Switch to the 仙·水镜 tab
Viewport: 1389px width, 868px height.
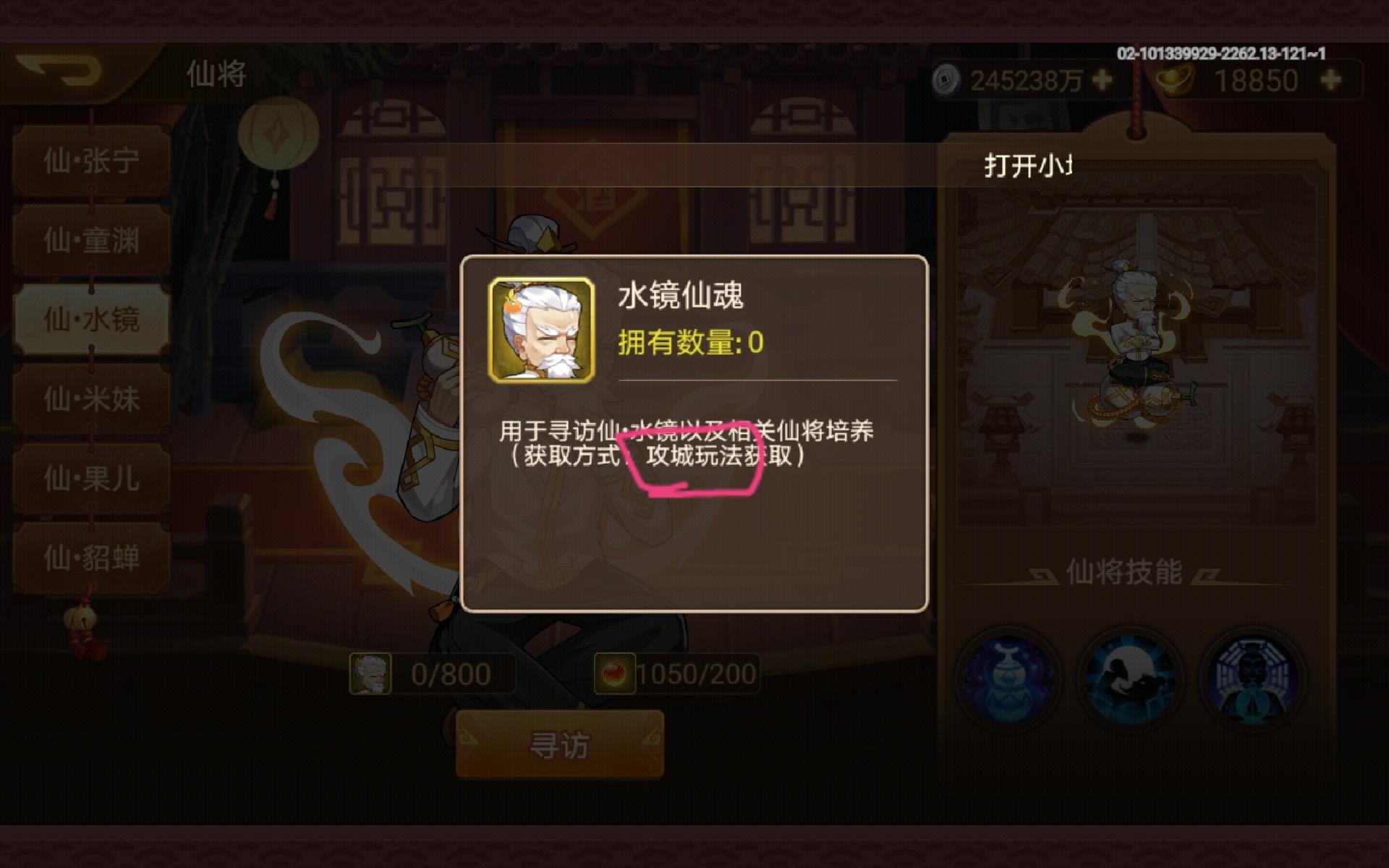pos(91,319)
